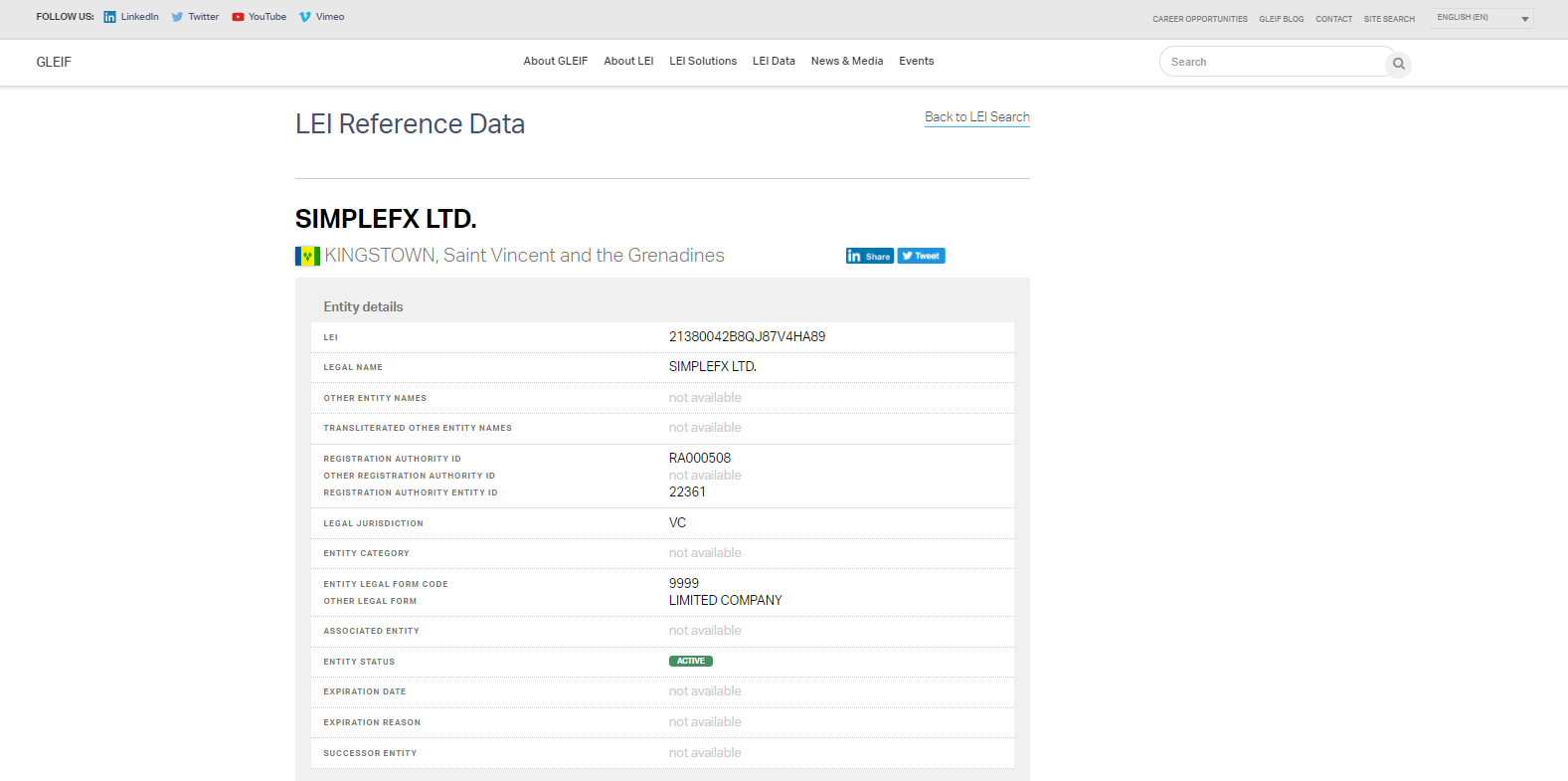Click the ASSOCIATED ENTITY label

371,631
